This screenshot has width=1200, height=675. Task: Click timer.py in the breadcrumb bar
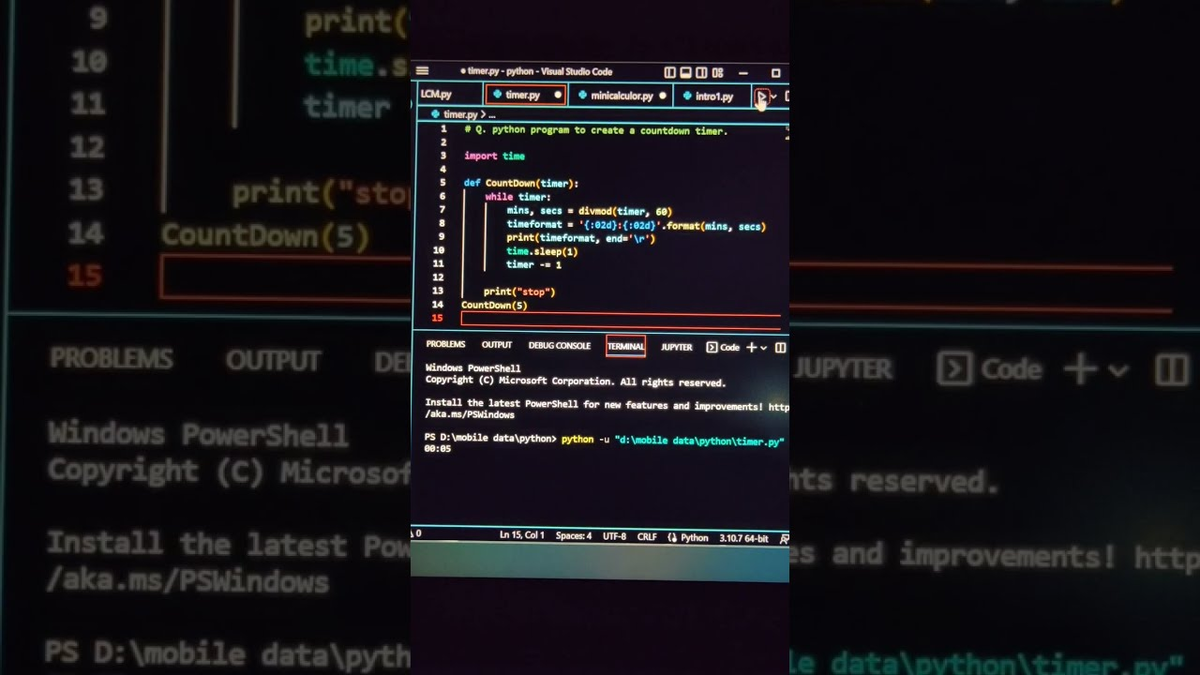pyautogui.click(x=461, y=115)
